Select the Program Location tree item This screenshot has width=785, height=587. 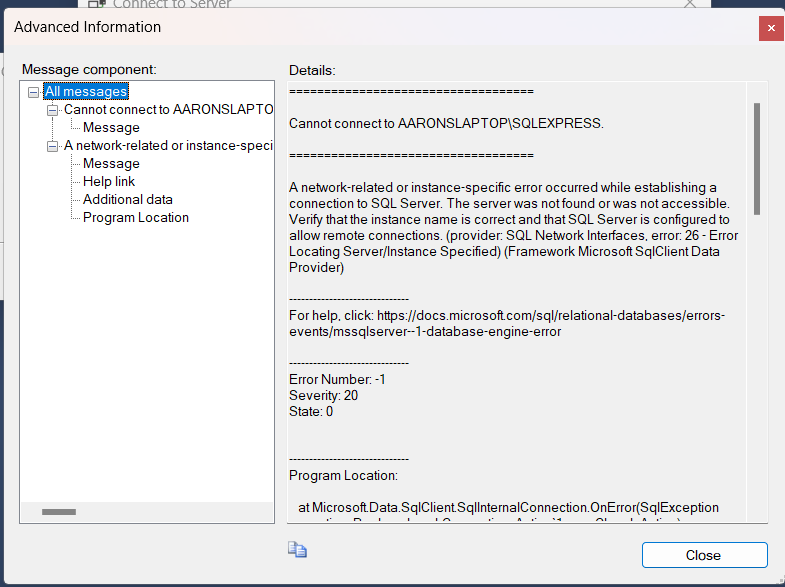pos(136,217)
